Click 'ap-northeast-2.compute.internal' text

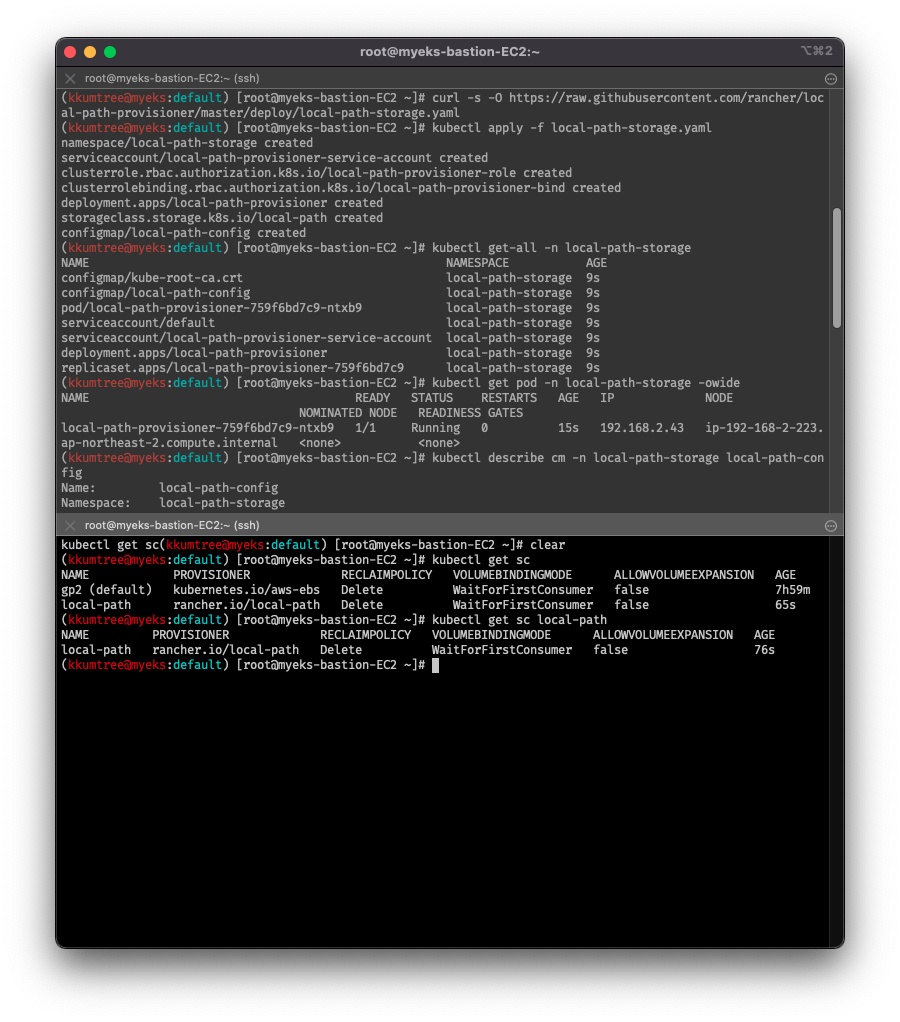(x=169, y=443)
